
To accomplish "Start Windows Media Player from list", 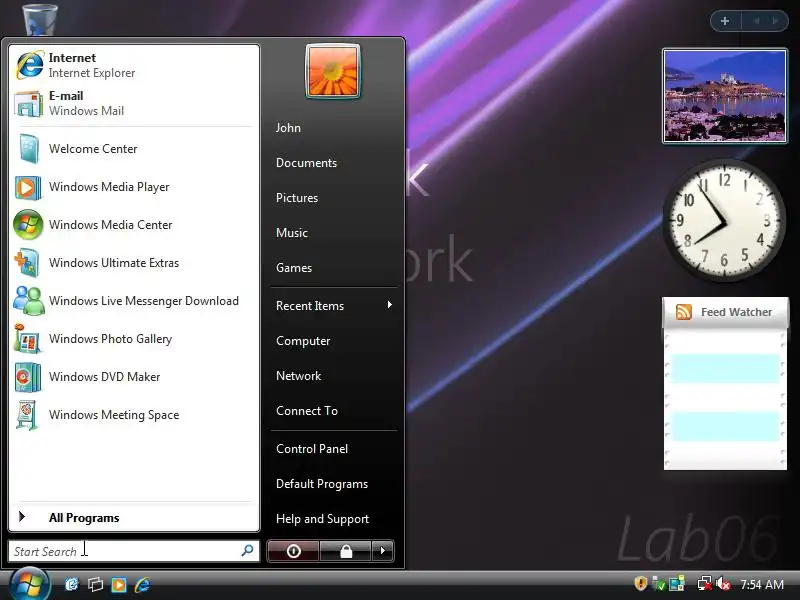I will pos(134,187).
